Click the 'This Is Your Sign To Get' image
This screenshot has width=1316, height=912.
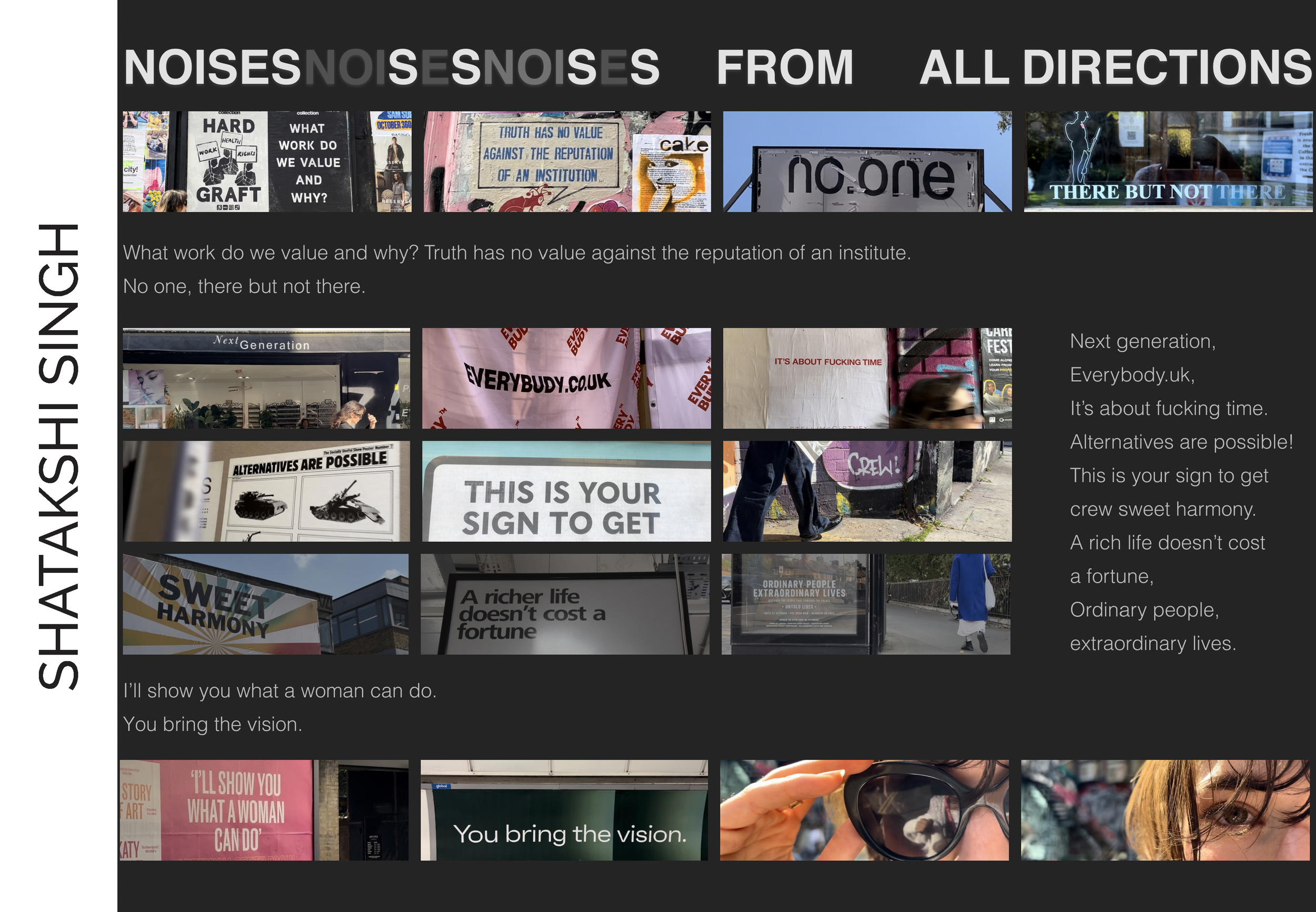(x=566, y=491)
